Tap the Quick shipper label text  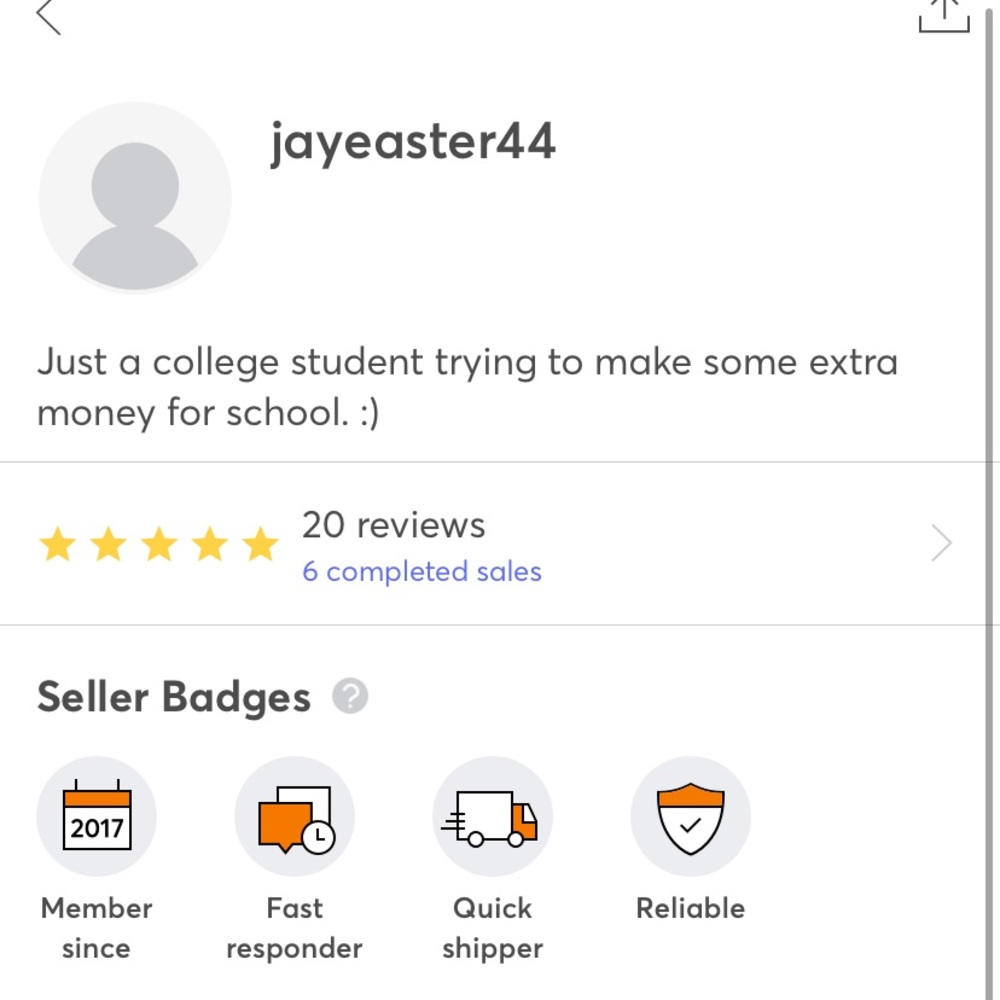click(x=492, y=928)
